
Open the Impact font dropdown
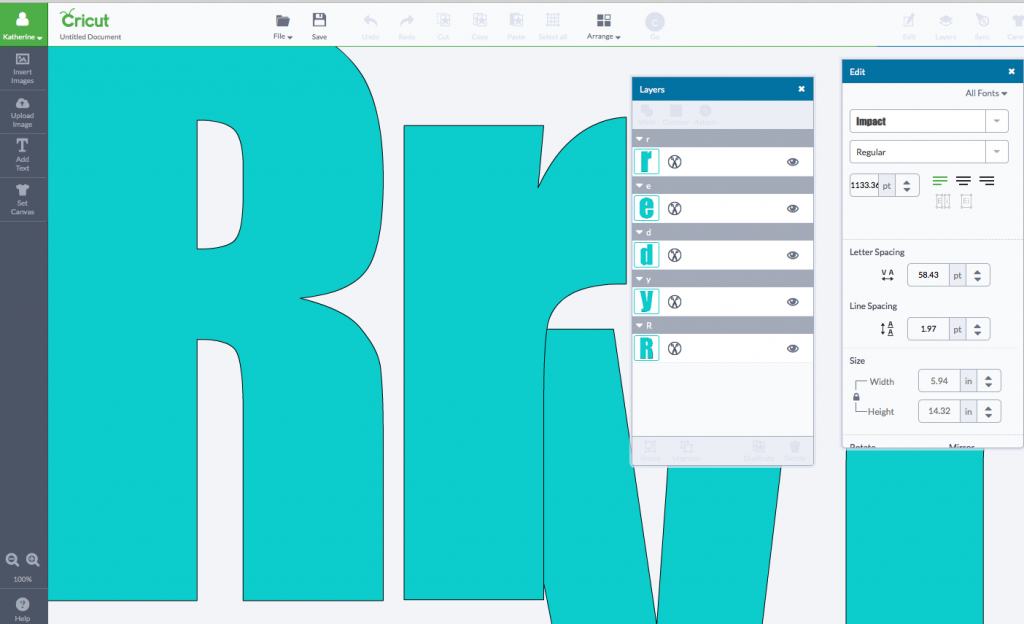[x=997, y=121]
